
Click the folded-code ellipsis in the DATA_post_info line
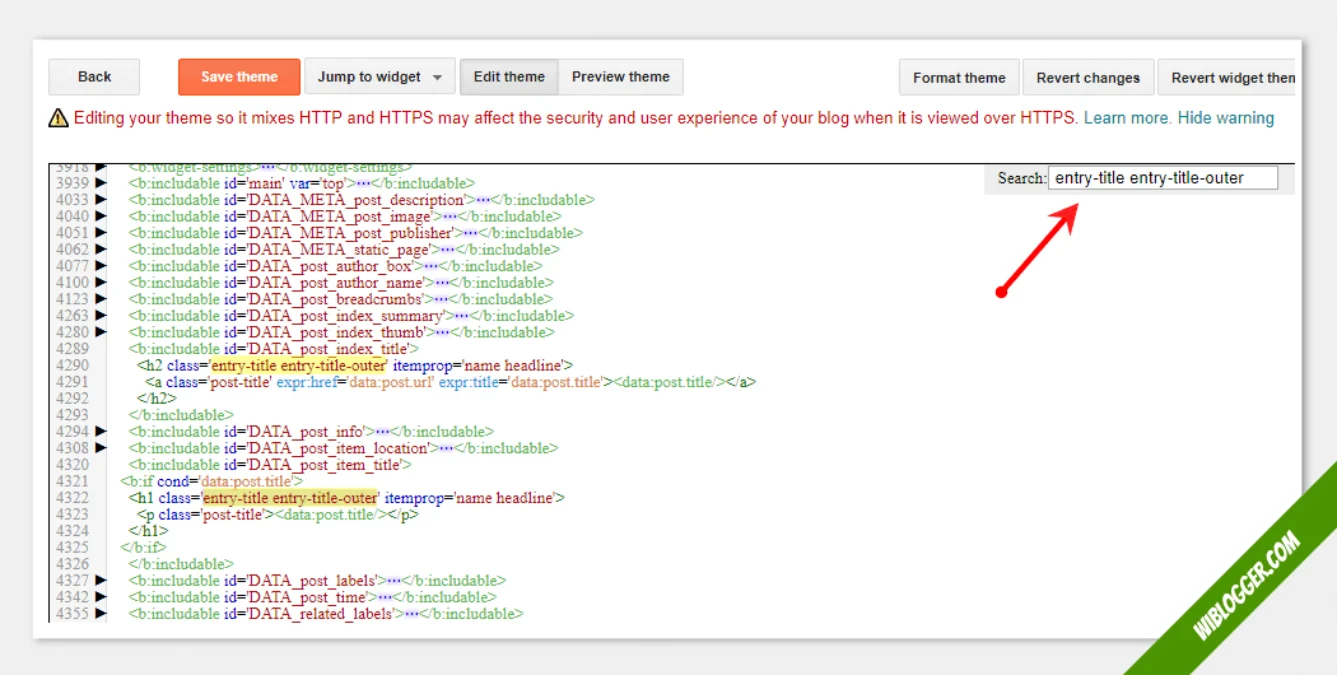[x=382, y=432]
